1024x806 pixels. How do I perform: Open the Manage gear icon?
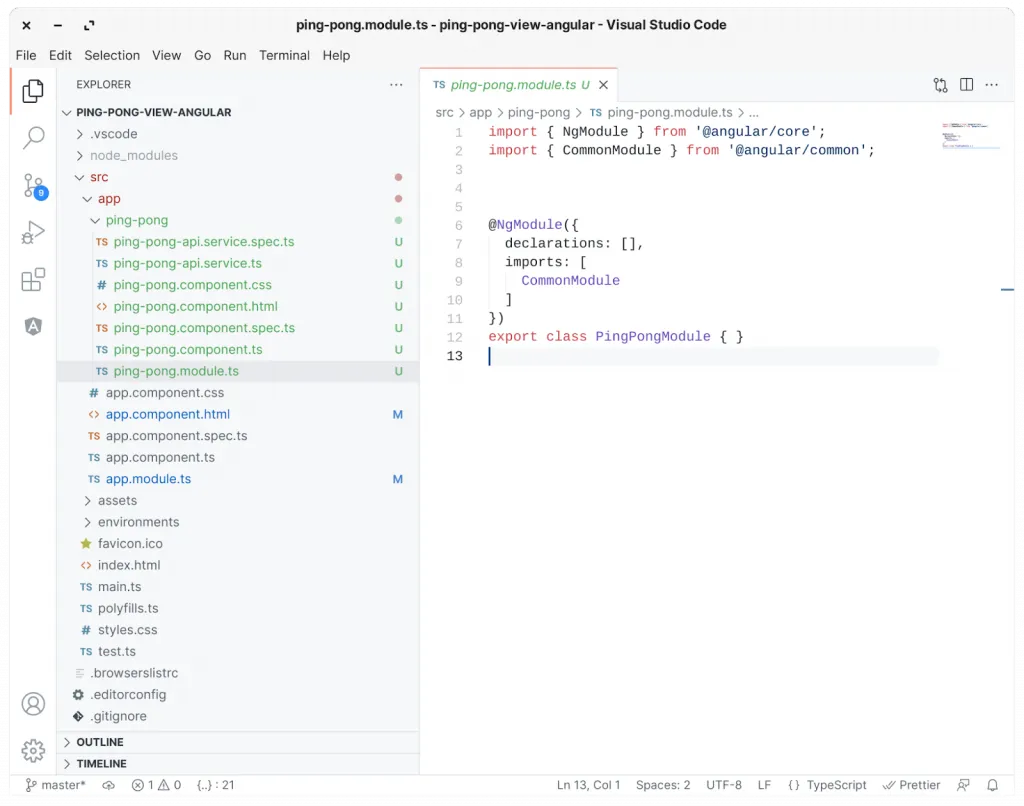click(33, 750)
